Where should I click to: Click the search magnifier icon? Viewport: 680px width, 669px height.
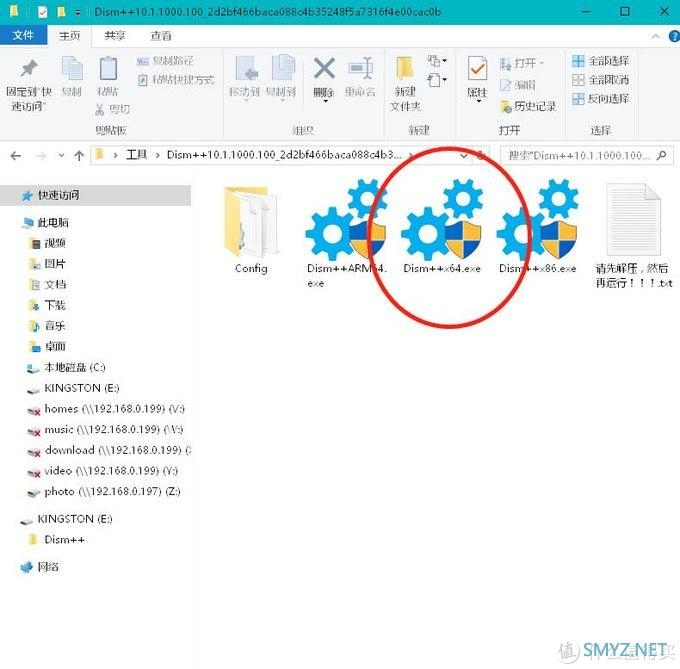coord(661,155)
